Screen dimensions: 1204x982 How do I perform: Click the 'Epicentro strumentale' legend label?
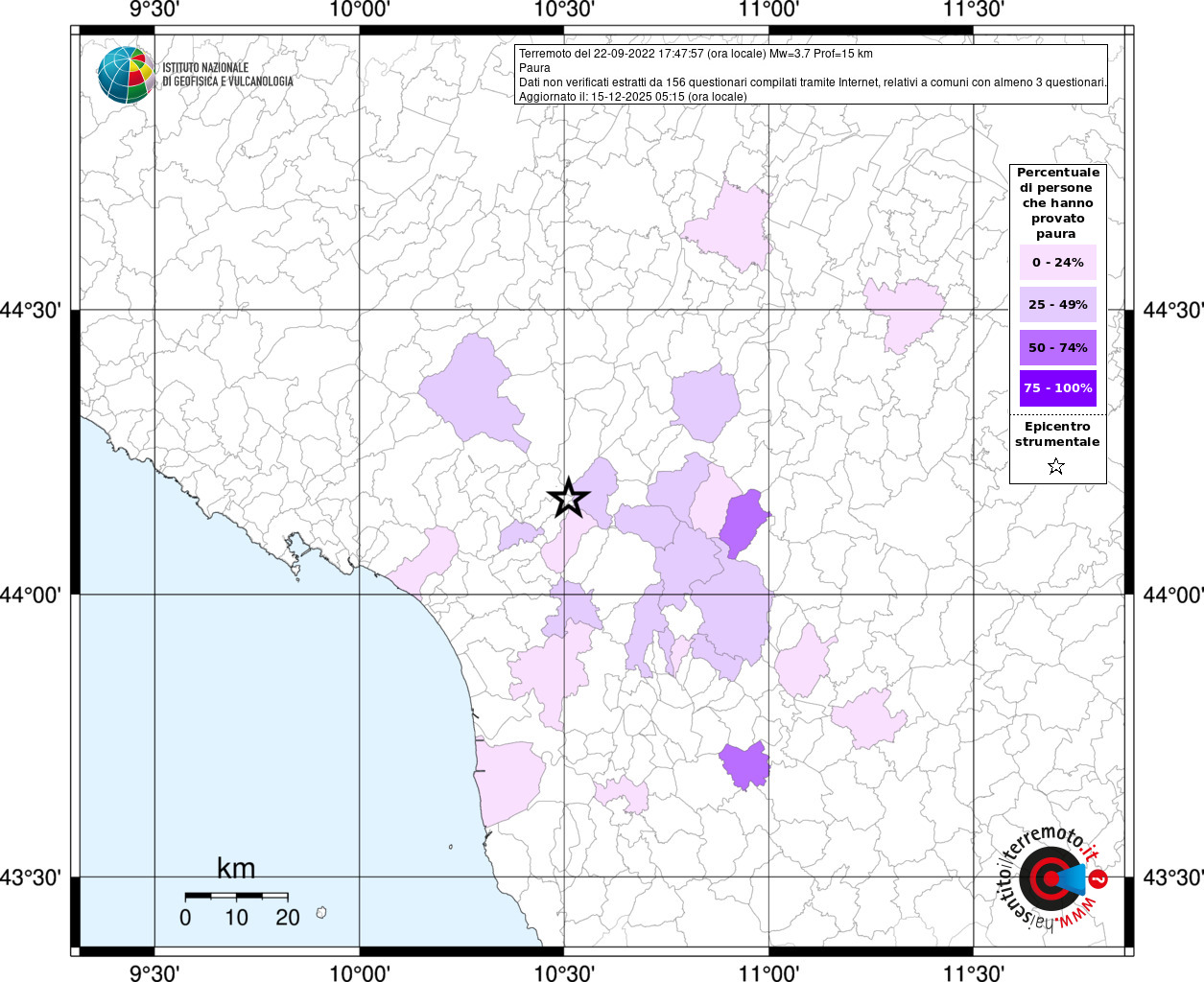point(1057,434)
